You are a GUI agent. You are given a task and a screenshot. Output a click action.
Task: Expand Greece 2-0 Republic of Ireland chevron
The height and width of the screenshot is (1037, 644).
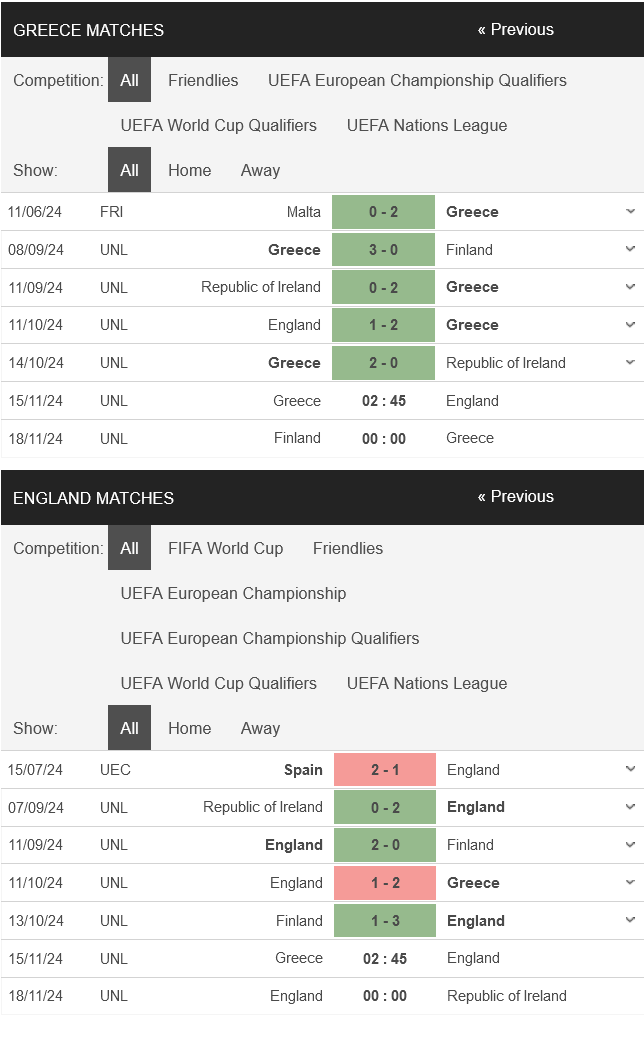(x=629, y=362)
